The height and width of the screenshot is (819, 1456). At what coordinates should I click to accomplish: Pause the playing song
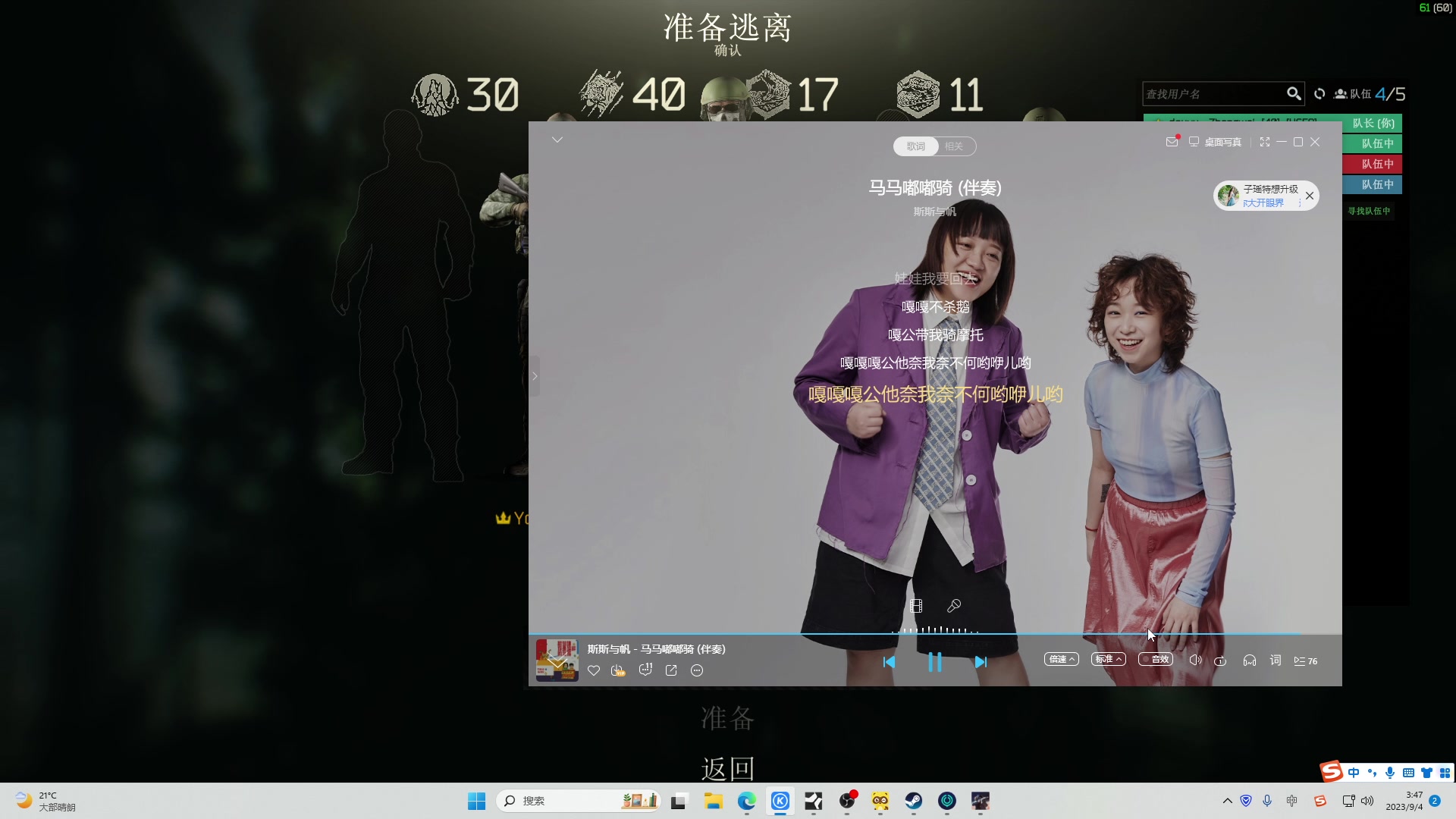click(x=935, y=662)
